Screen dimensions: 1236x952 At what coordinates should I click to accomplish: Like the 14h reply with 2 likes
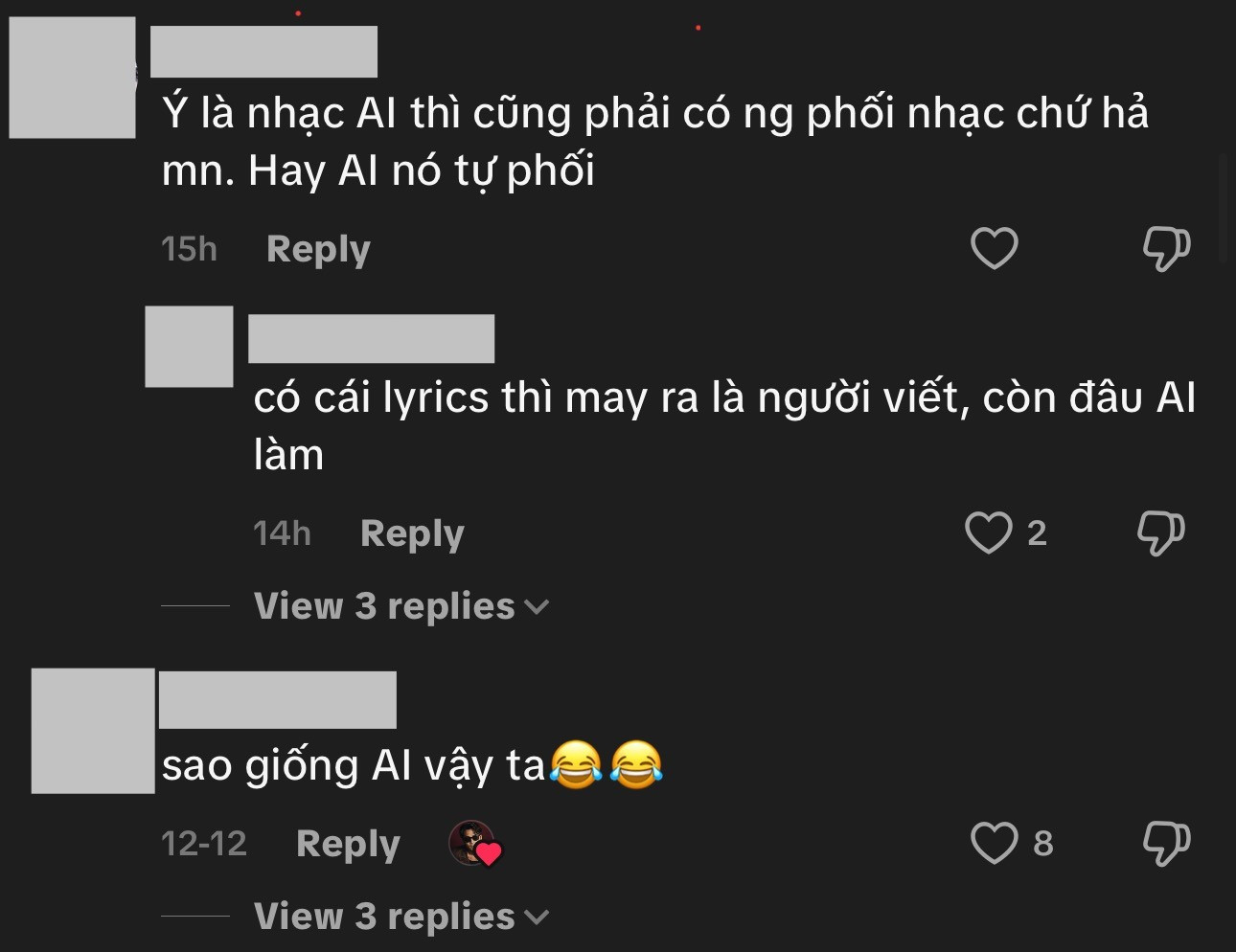[x=988, y=533]
